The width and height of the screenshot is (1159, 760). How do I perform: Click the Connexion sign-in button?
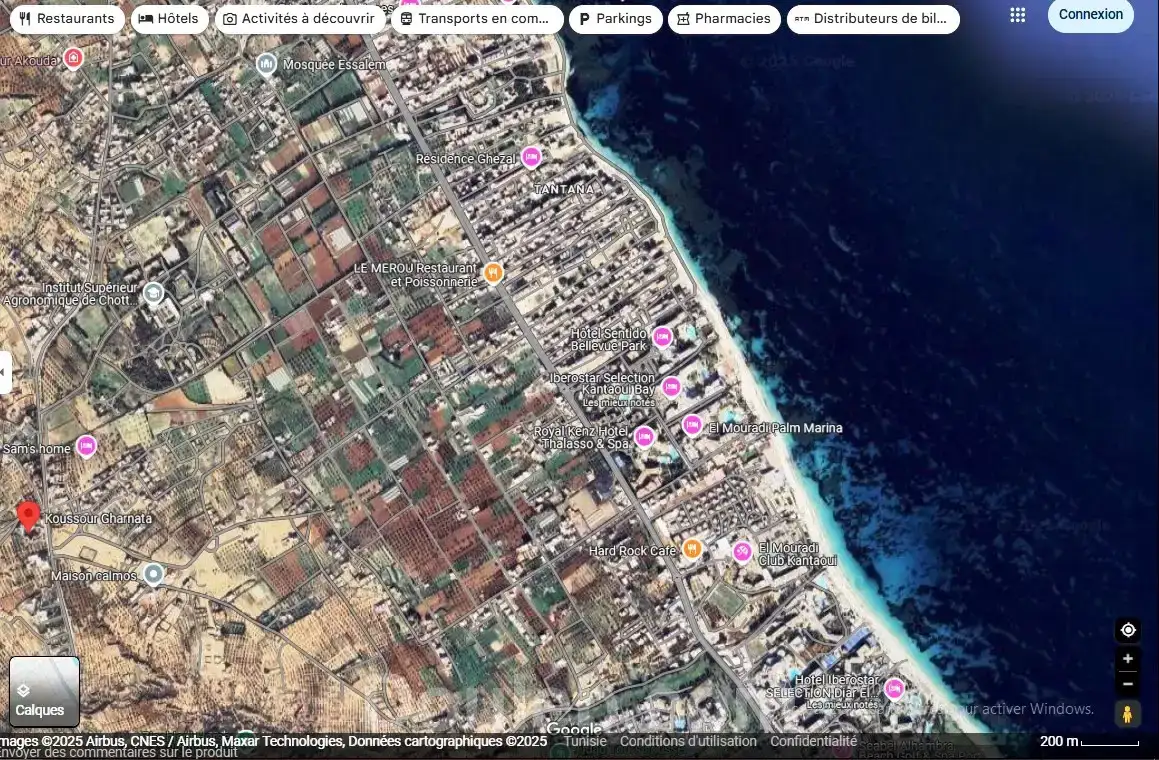pos(1090,15)
